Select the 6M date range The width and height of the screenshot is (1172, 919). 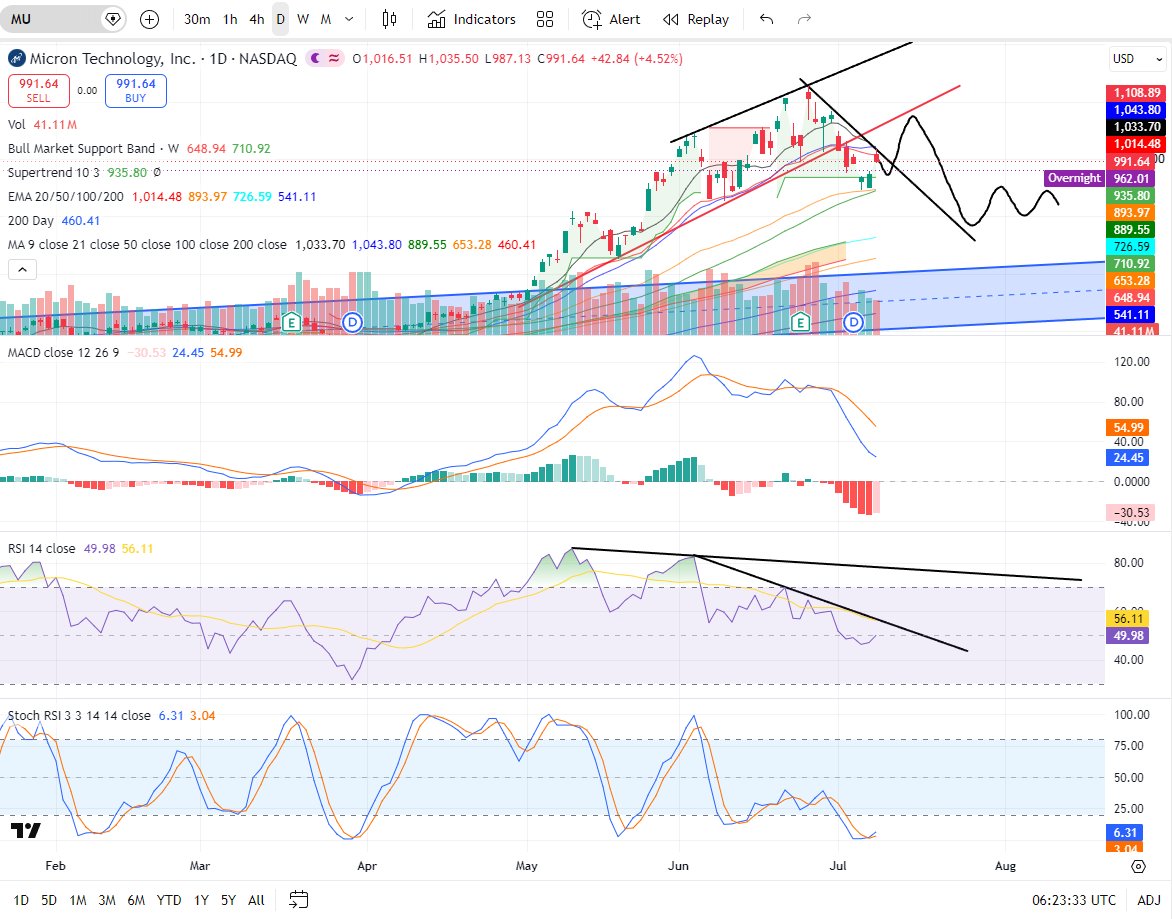(136, 900)
